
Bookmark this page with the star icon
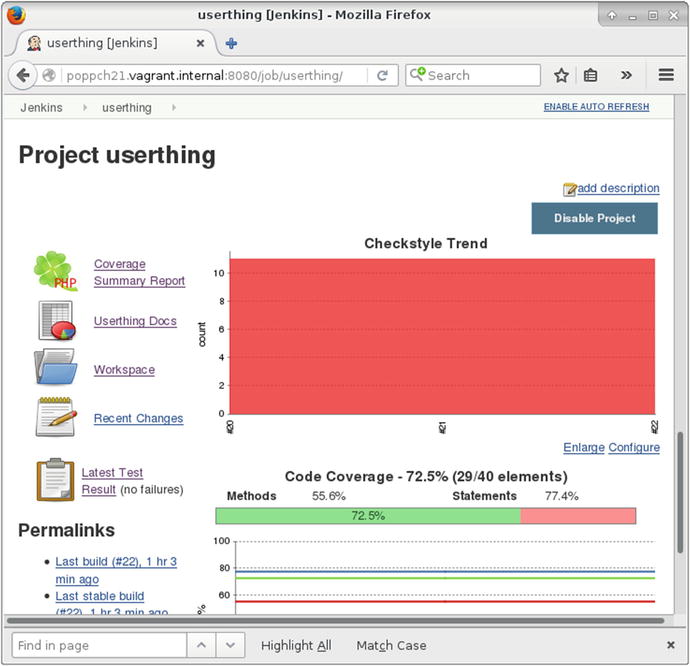click(x=561, y=76)
